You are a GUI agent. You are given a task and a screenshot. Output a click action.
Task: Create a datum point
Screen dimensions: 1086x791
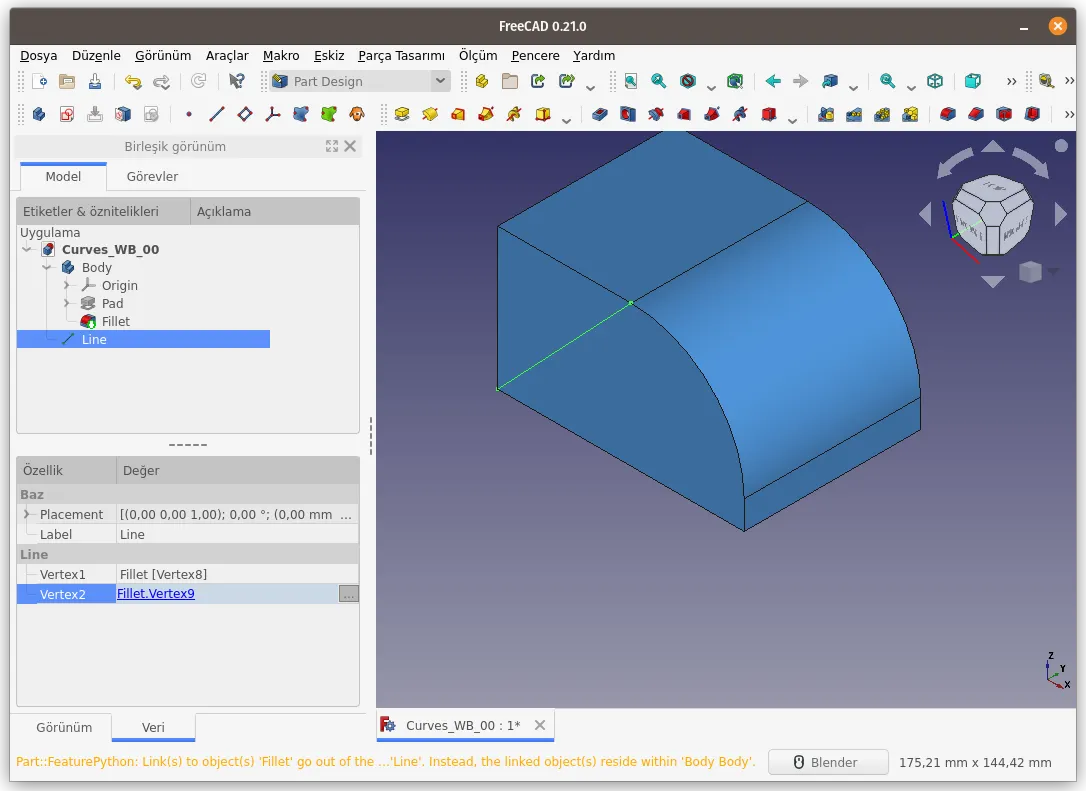coord(188,114)
